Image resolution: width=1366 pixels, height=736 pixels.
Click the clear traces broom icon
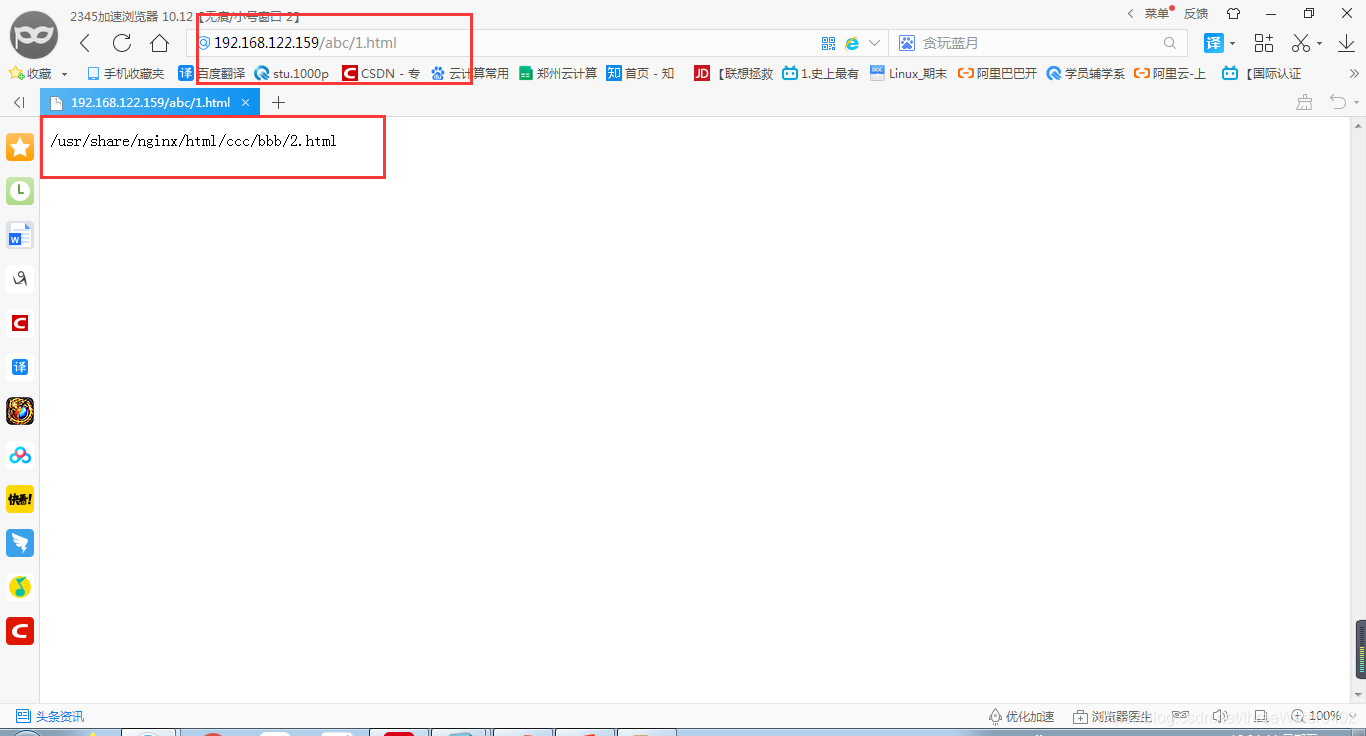1304,102
